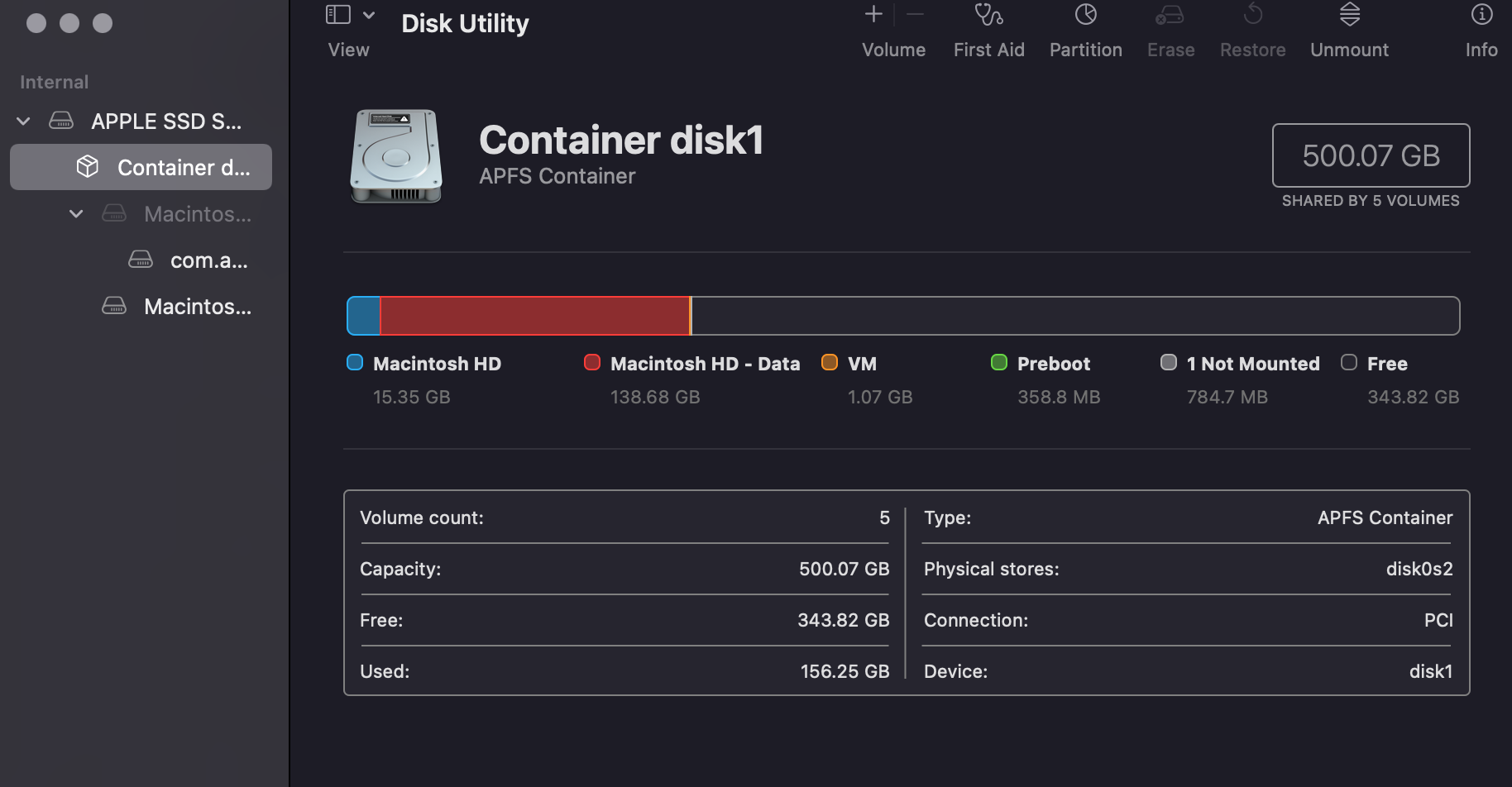Select the bottom Macintosh volume disk icon
The height and width of the screenshot is (787, 1512).
(x=114, y=306)
